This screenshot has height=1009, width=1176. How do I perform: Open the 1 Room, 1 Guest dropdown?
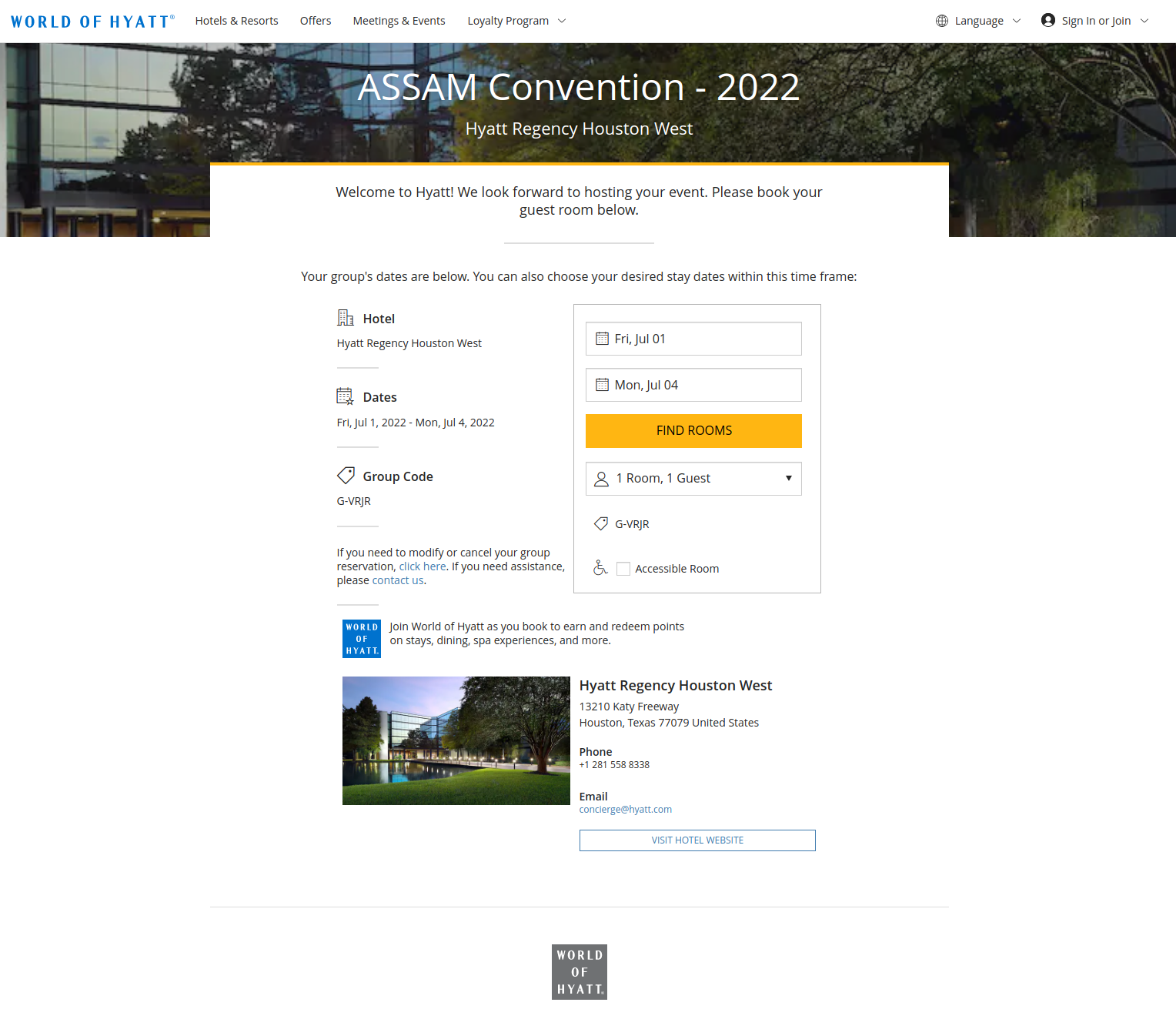[693, 479]
